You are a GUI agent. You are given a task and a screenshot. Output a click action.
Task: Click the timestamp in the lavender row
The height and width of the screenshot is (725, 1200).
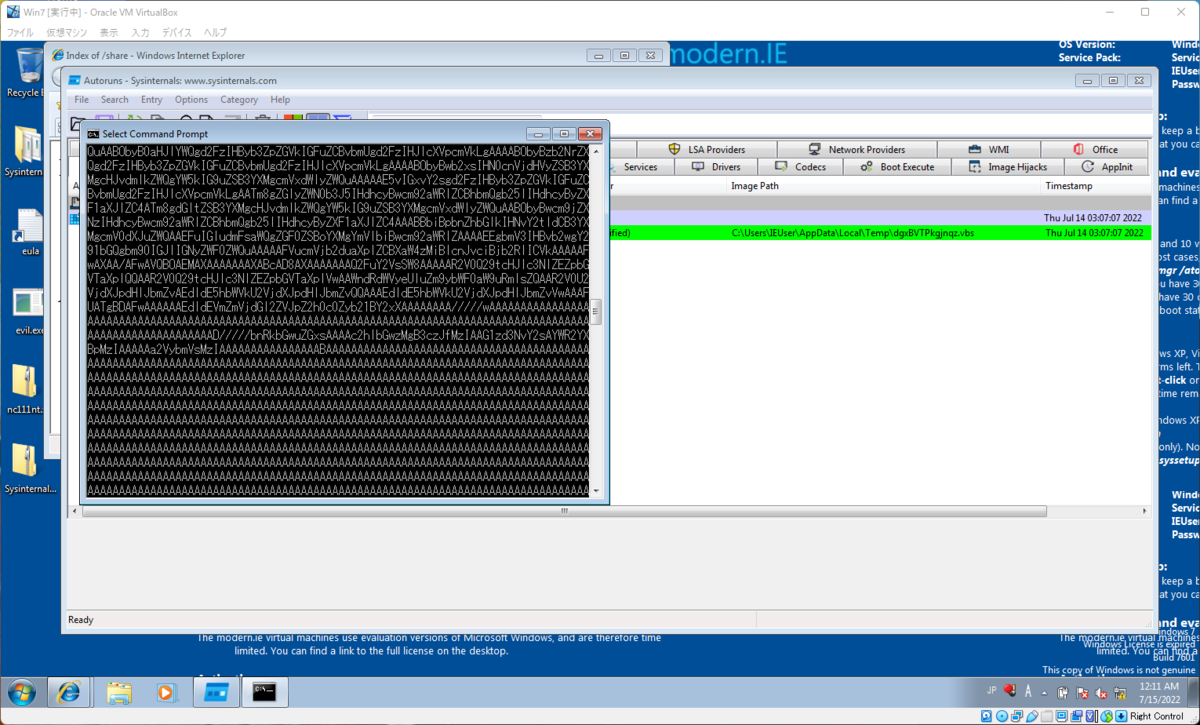click(x=1093, y=217)
